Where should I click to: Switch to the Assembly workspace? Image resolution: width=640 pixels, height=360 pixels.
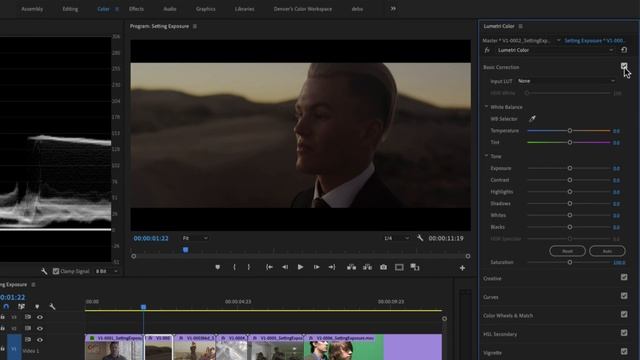[32, 9]
